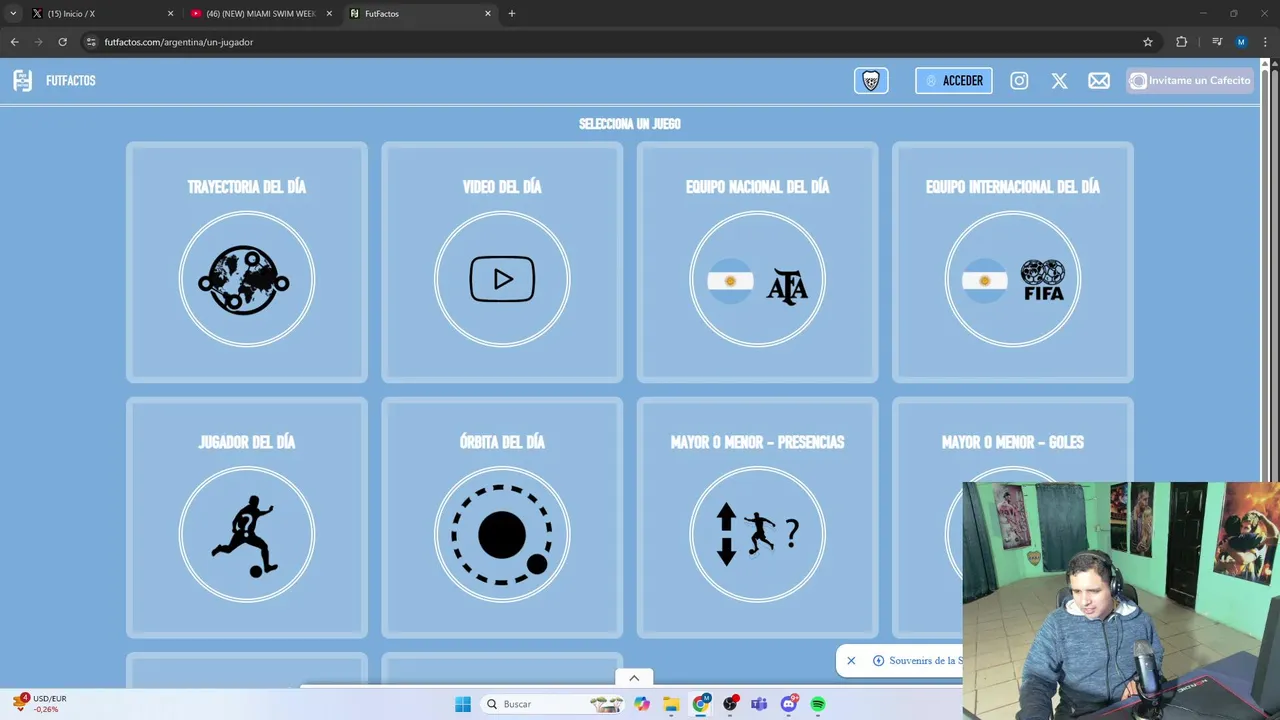
Task: Go back with the browser back arrow
Action: [14, 42]
